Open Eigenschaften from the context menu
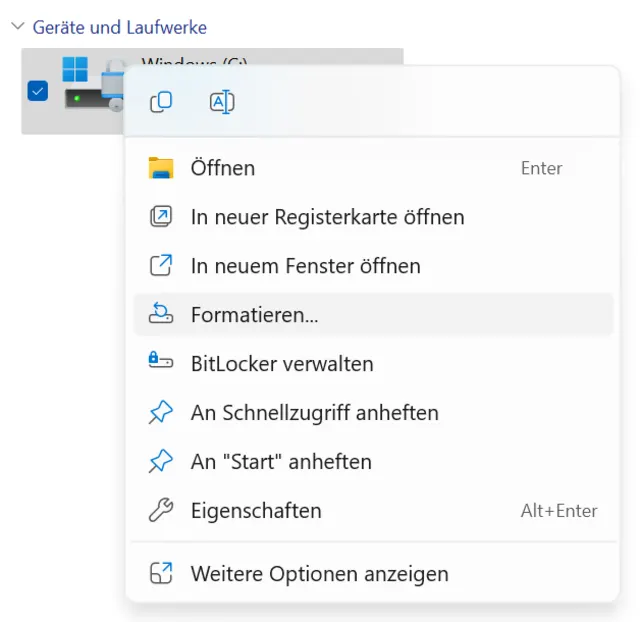This screenshot has width=640, height=622. [256, 511]
